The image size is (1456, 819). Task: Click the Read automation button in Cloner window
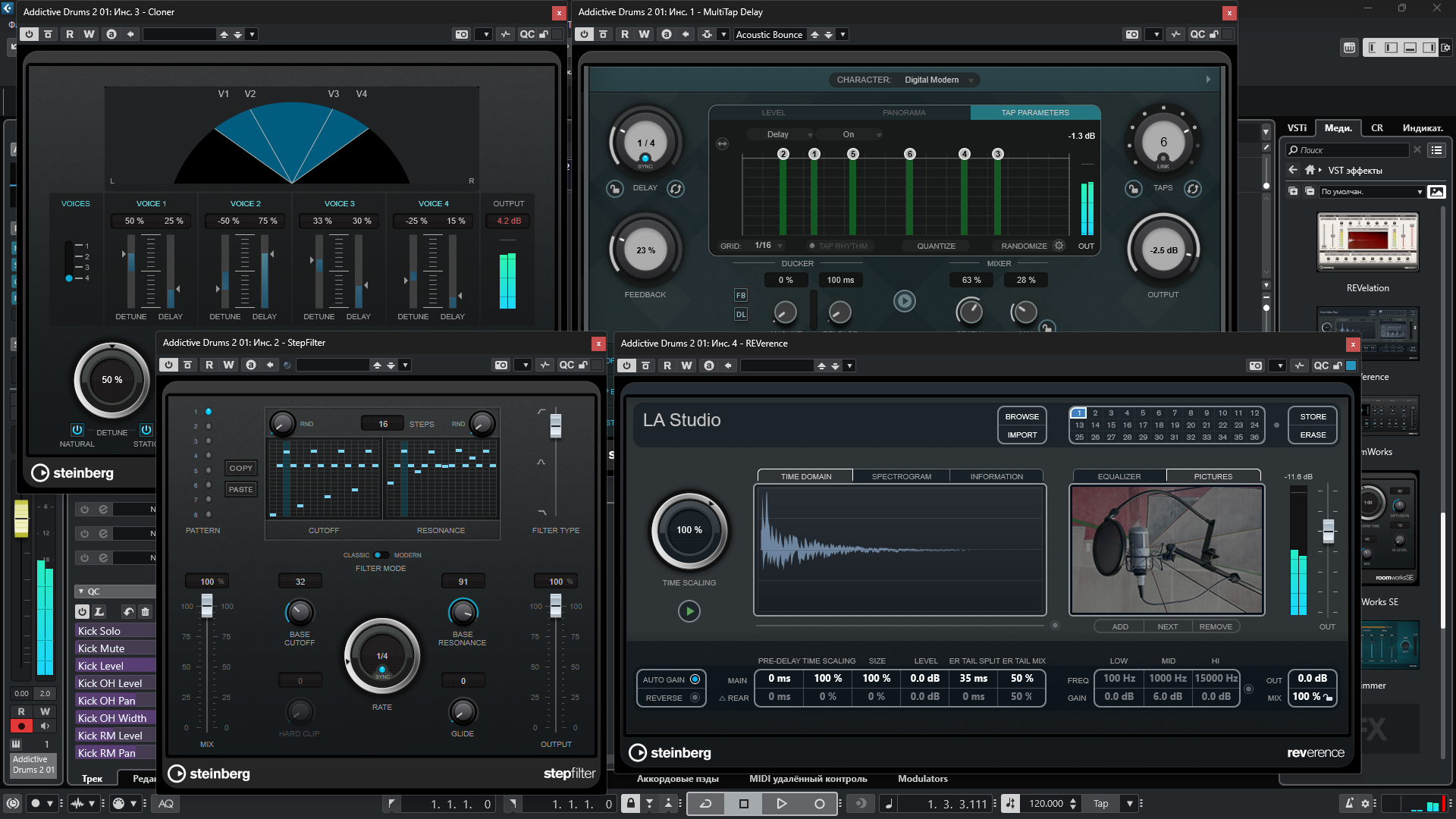(70, 34)
